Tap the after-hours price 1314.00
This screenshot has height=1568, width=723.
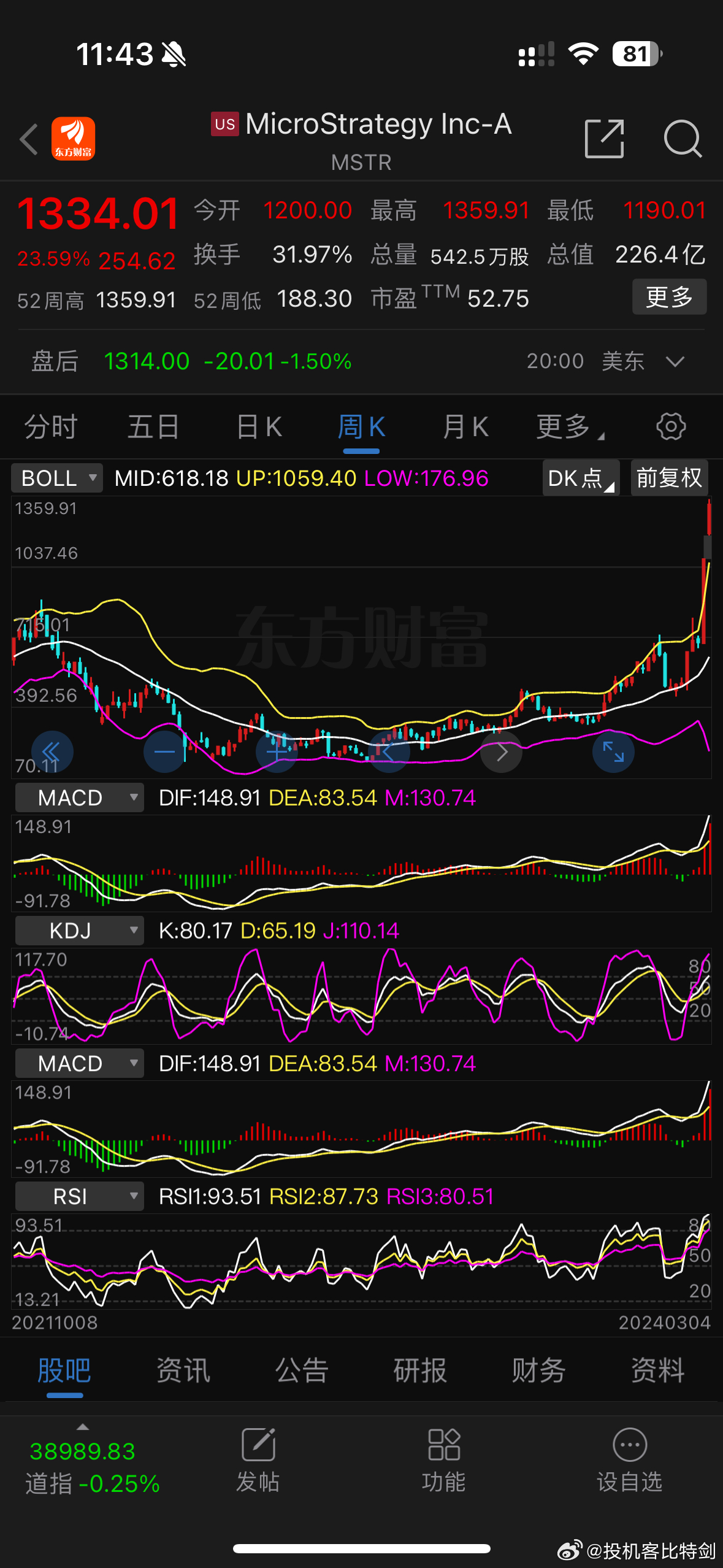click(147, 361)
